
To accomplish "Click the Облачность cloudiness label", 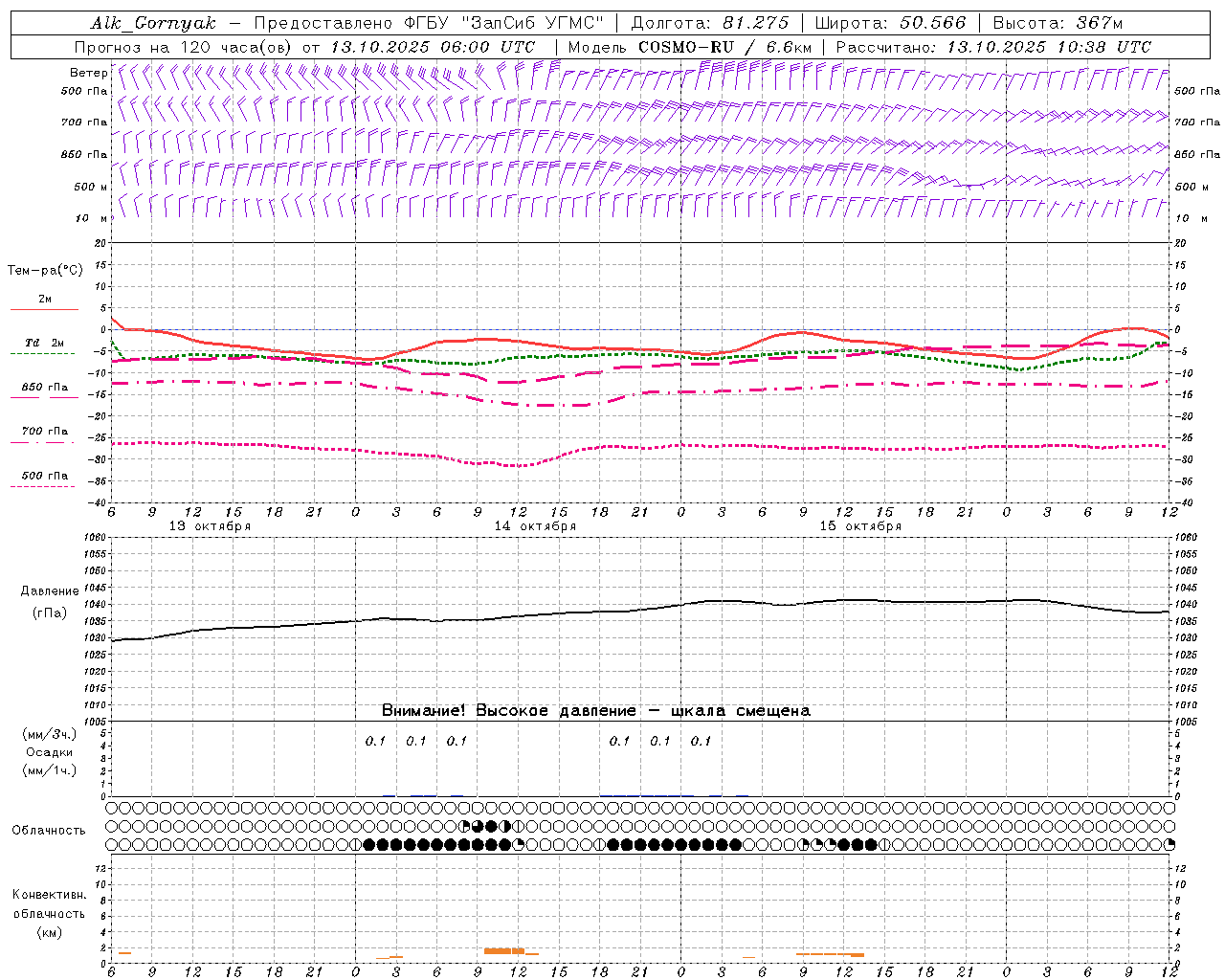I will (x=48, y=831).
